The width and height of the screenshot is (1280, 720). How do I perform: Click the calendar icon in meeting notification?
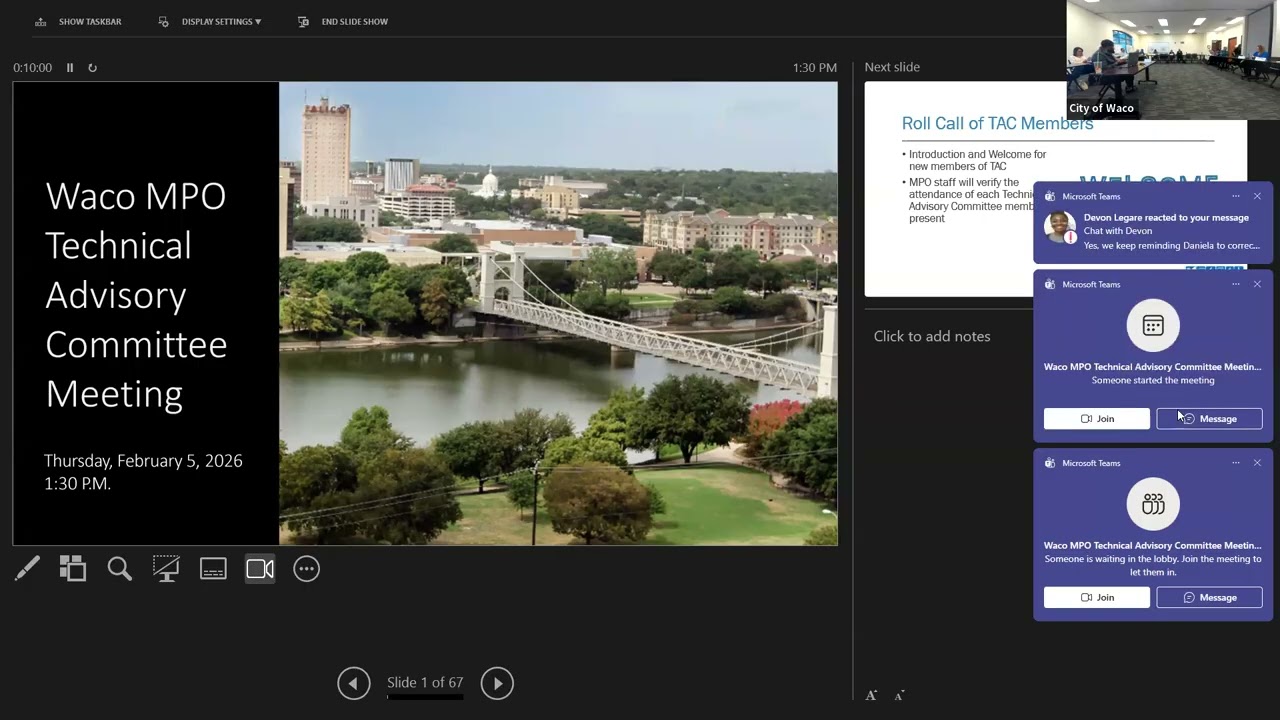pos(1153,325)
